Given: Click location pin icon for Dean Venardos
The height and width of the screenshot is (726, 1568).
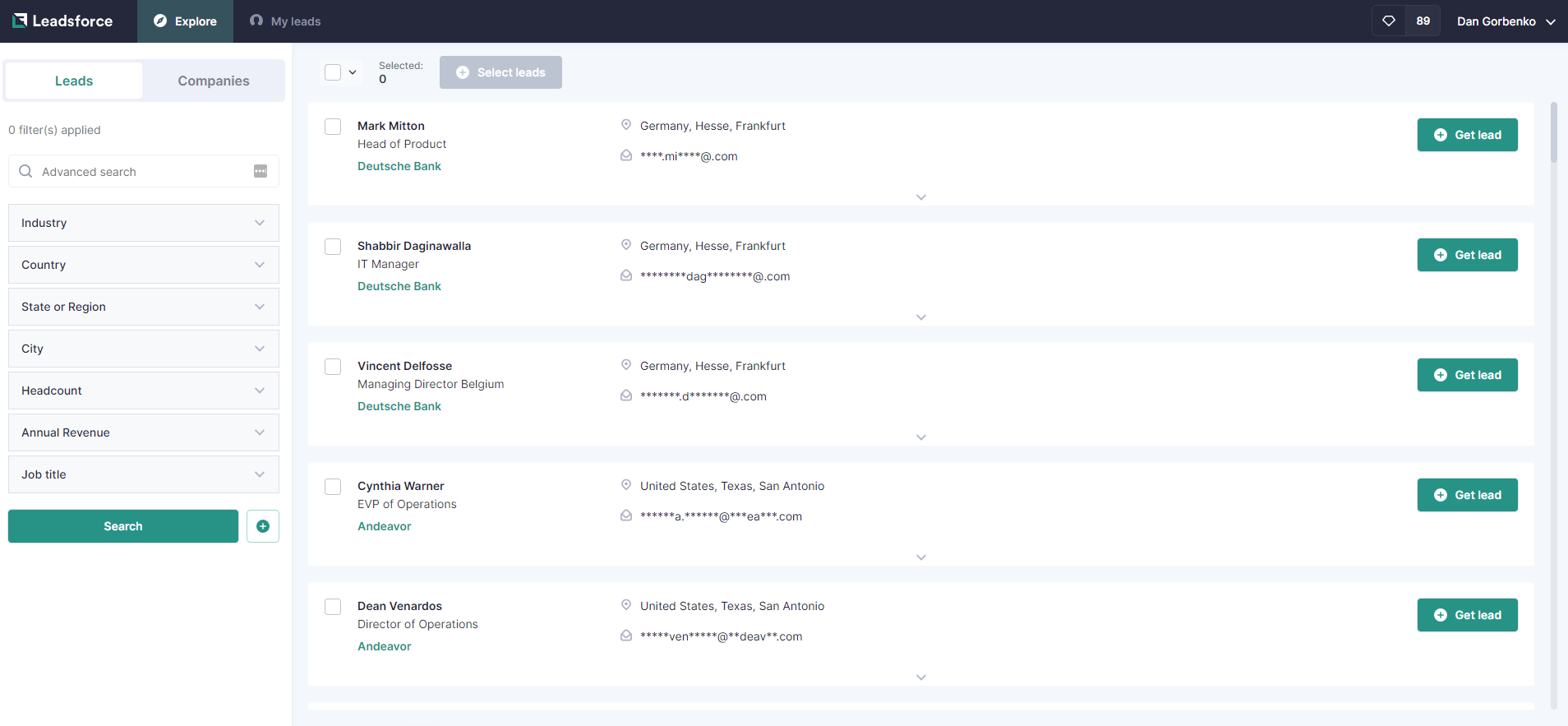Looking at the screenshot, I should pos(626,605).
